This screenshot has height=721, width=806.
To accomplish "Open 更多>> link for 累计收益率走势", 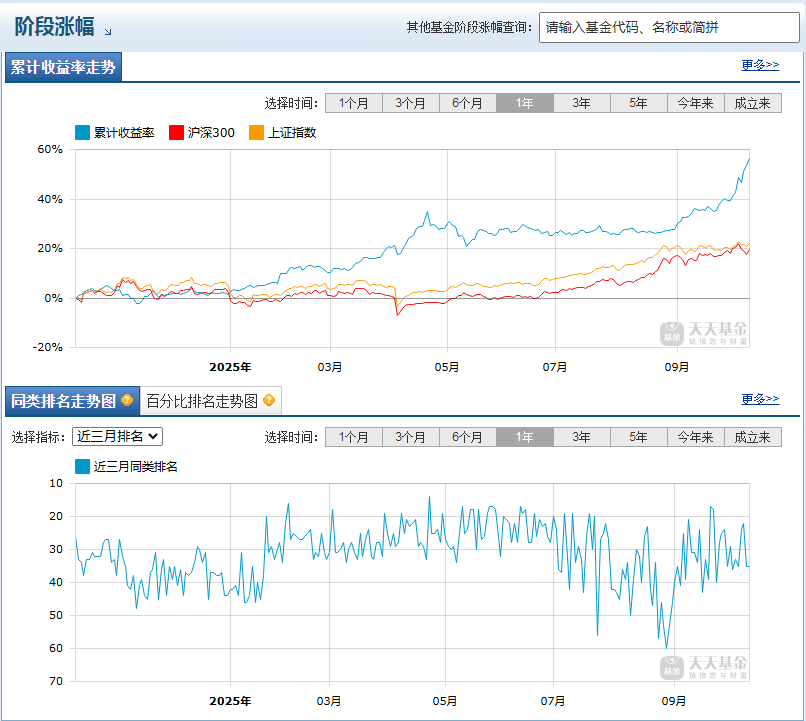I will [760, 65].
